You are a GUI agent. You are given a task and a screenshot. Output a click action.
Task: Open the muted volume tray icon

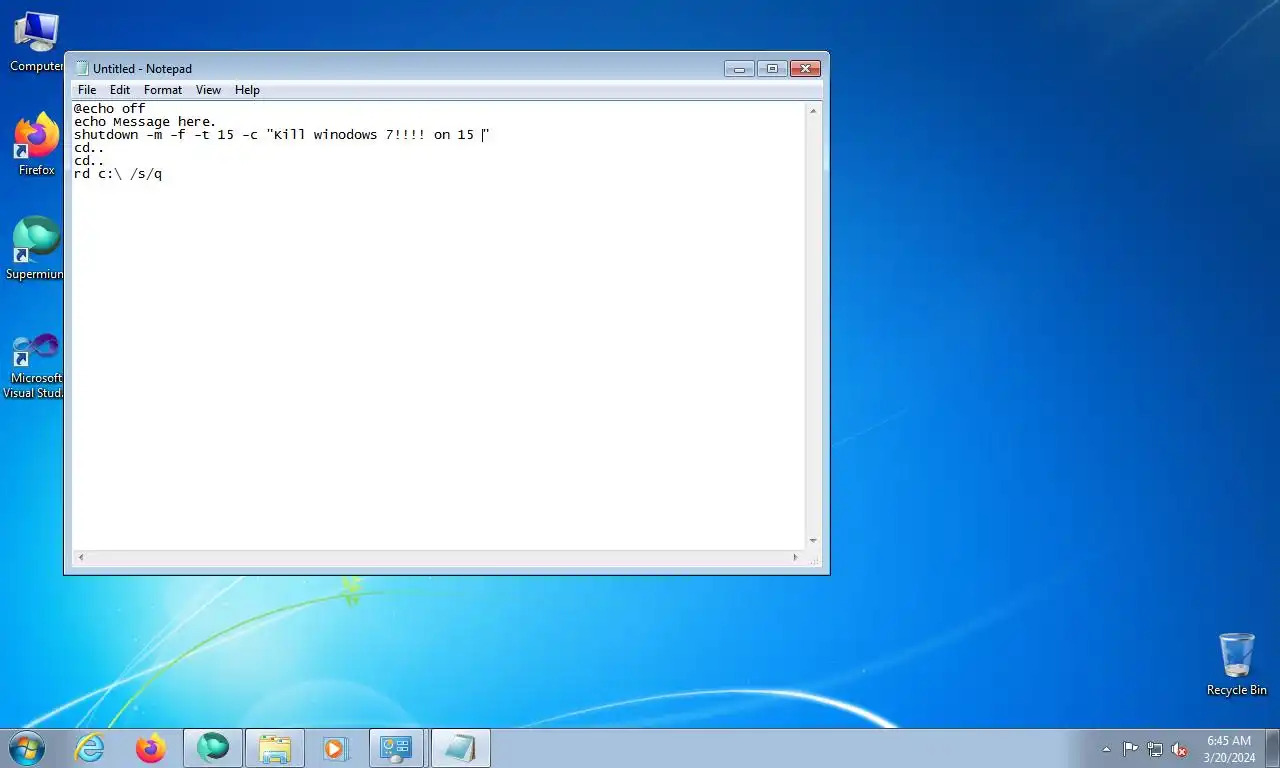tap(1180, 749)
